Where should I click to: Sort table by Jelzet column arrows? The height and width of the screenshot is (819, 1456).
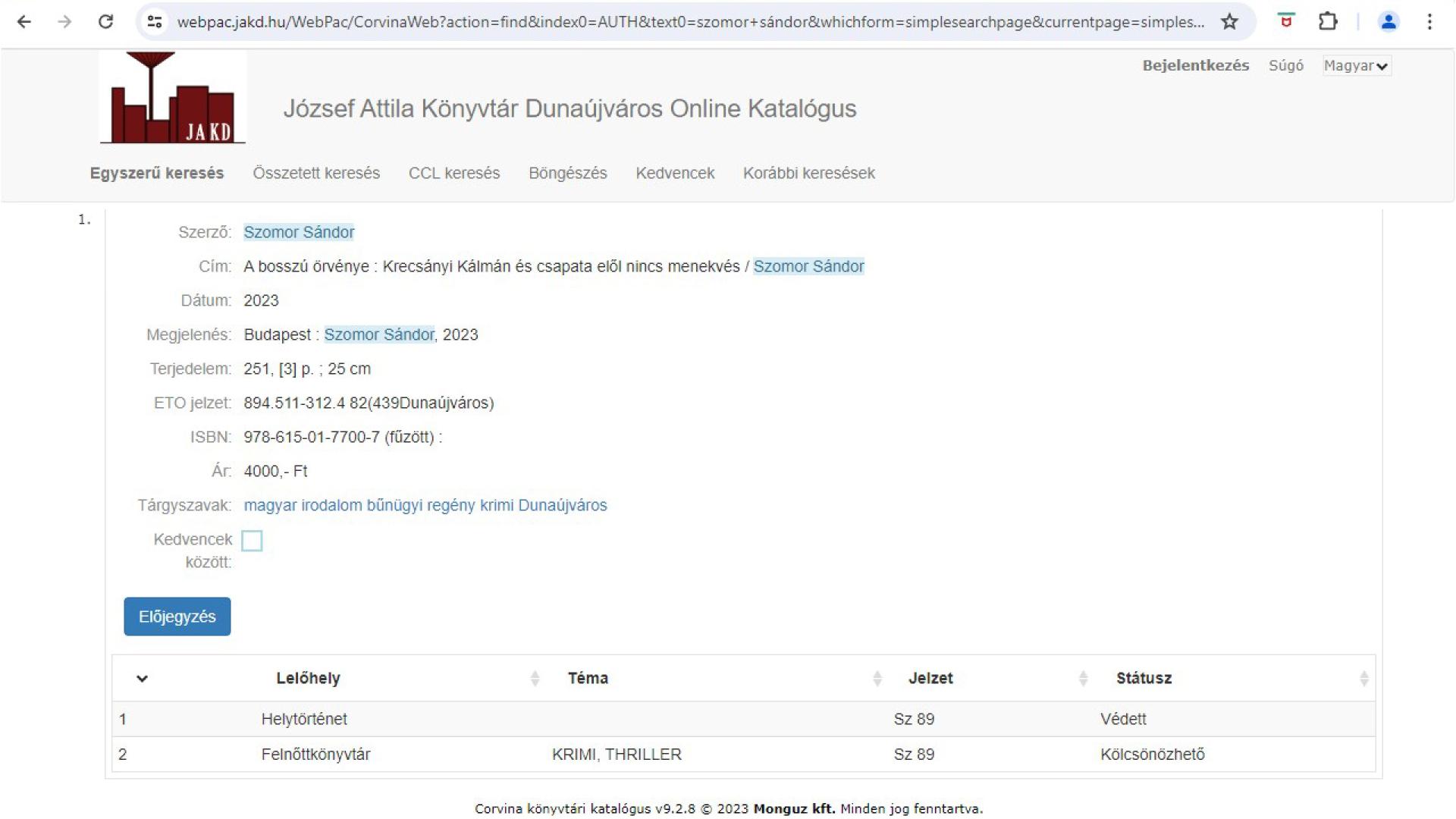pyautogui.click(x=1083, y=678)
